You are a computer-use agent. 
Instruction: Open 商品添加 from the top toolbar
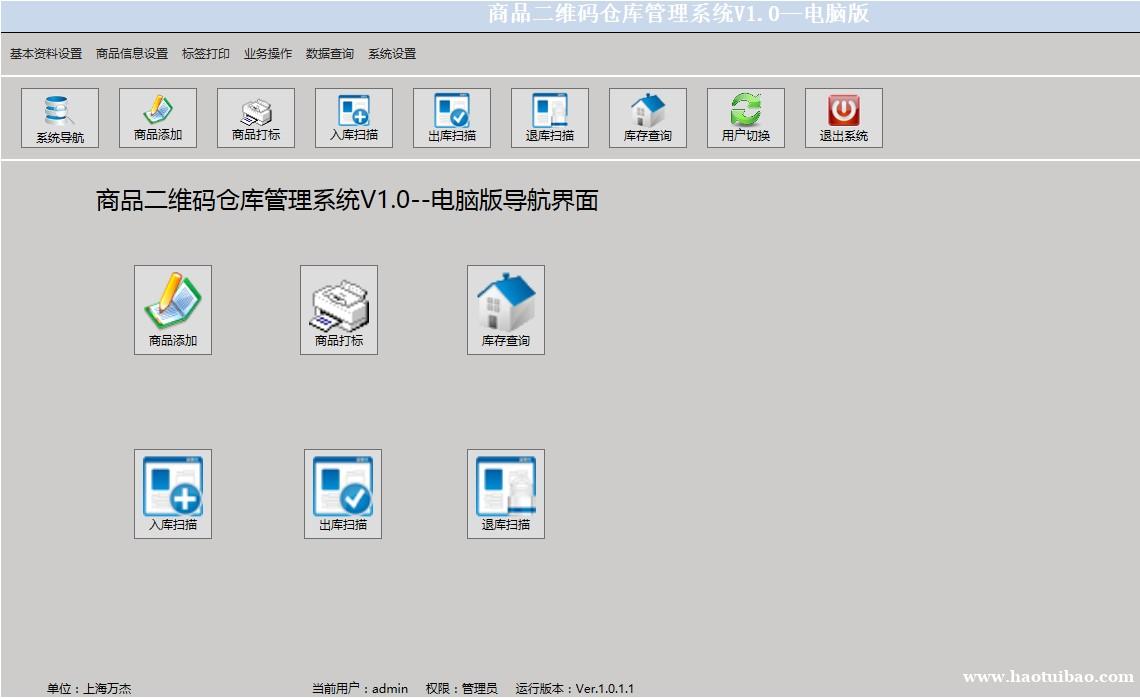pos(158,118)
